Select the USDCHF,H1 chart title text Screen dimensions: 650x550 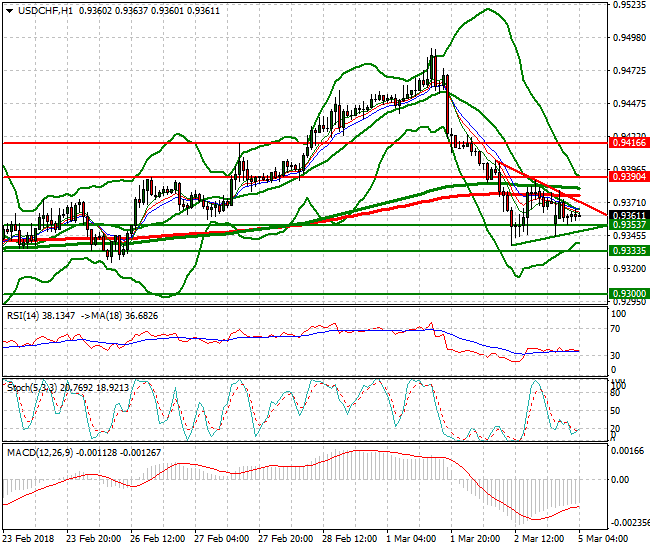pos(45,11)
